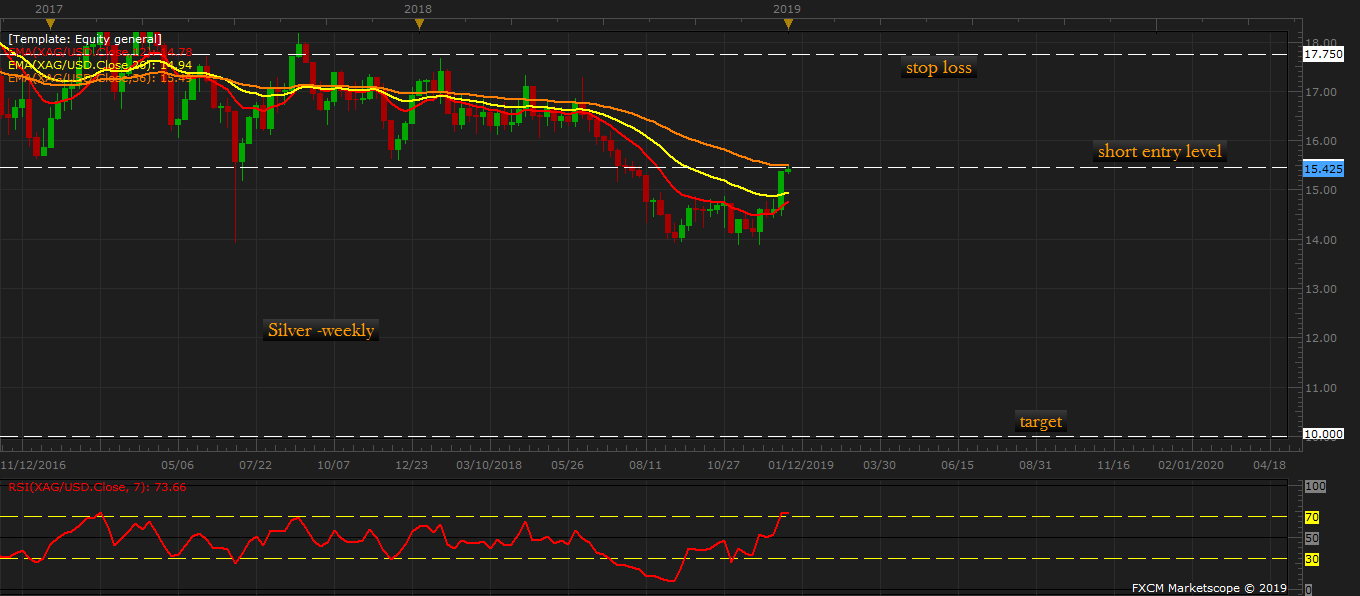Click the 'target' text annotation

coord(1040,422)
